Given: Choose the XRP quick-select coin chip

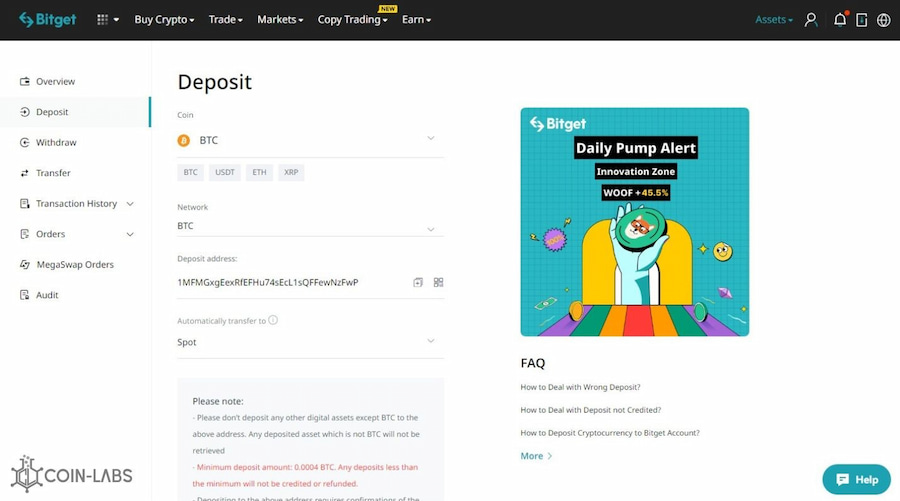Looking at the screenshot, I should [x=291, y=172].
